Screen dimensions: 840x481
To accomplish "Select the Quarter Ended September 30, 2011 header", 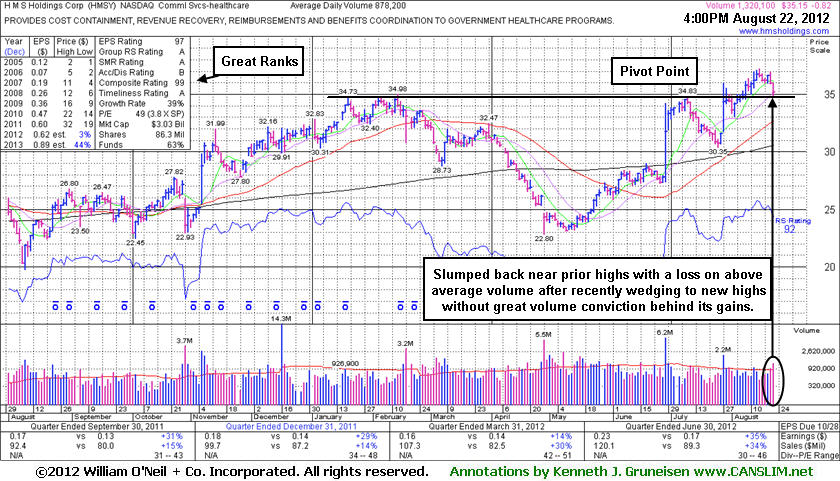I will [x=96, y=427].
